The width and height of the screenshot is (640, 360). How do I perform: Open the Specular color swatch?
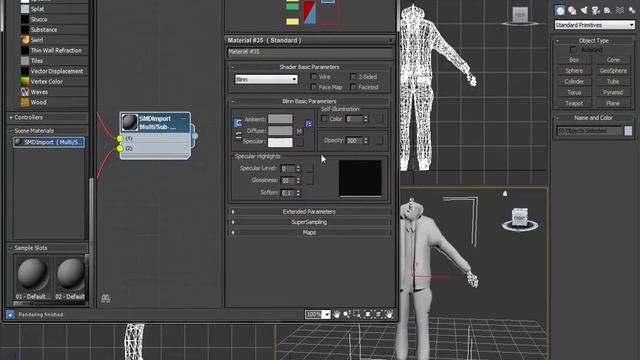(x=280, y=142)
